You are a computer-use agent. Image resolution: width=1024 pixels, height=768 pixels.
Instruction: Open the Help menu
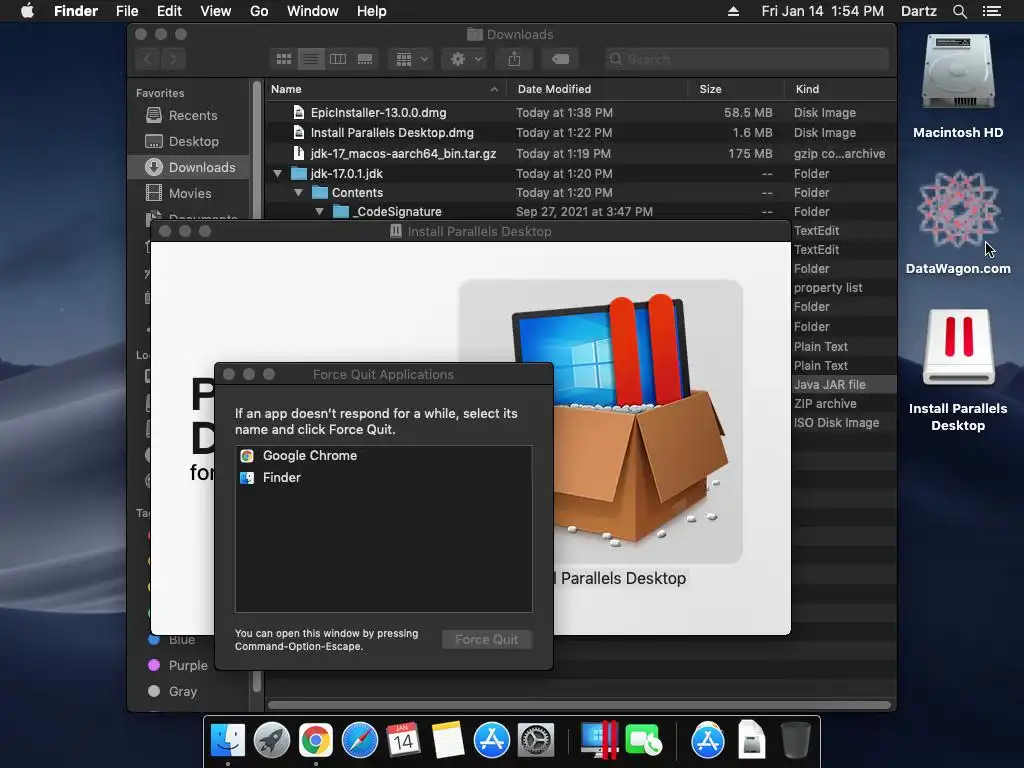pyautogui.click(x=372, y=11)
